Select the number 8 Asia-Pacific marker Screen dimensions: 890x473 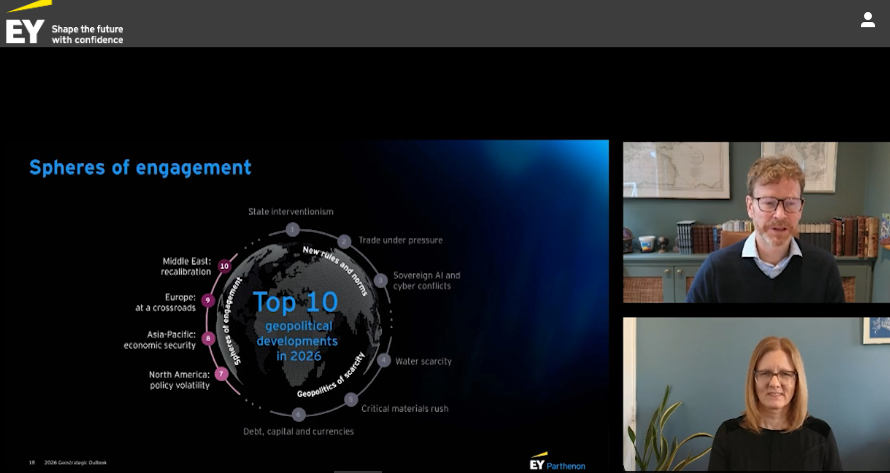(x=208, y=338)
